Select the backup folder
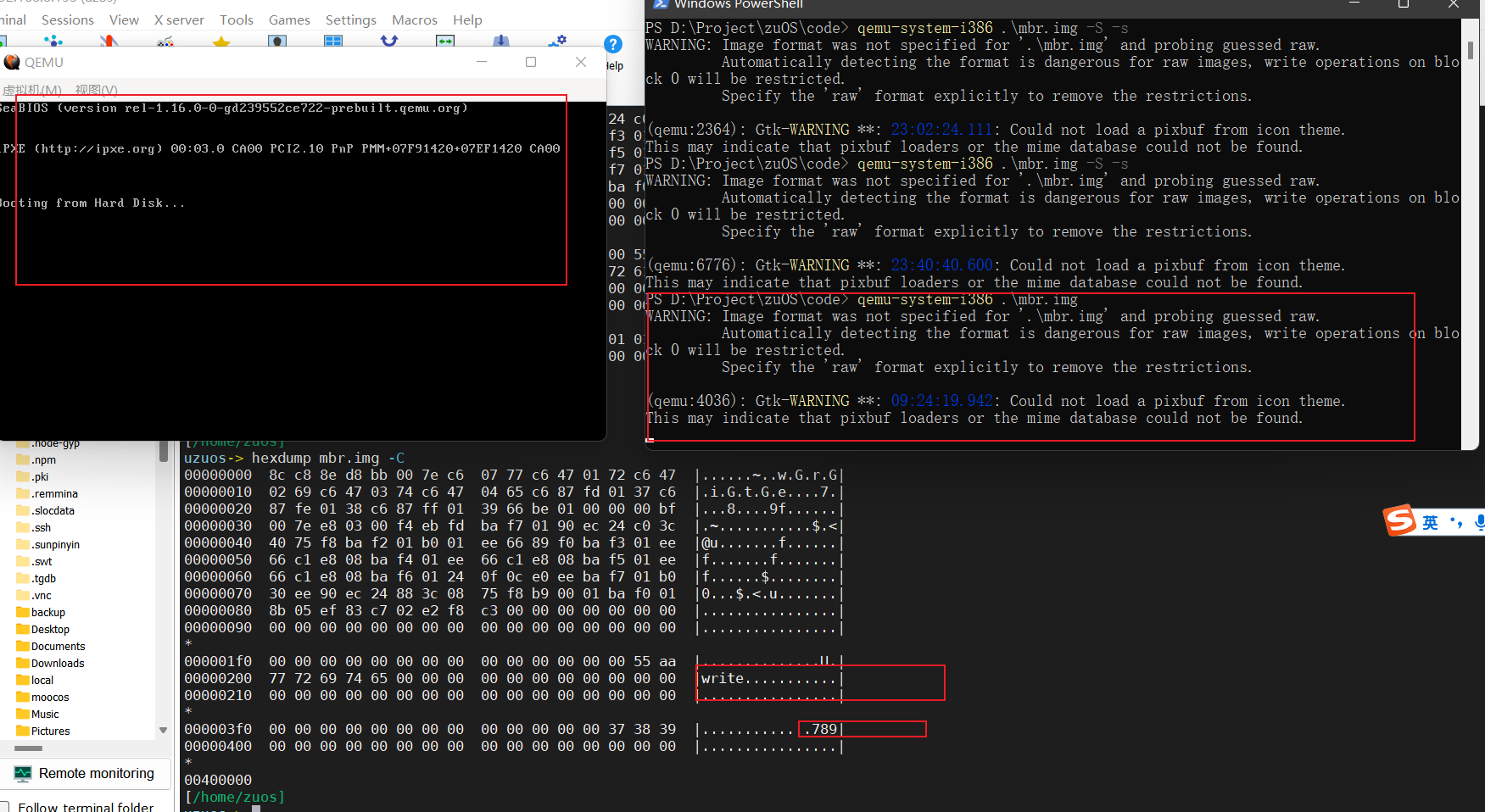 point(41,613)
